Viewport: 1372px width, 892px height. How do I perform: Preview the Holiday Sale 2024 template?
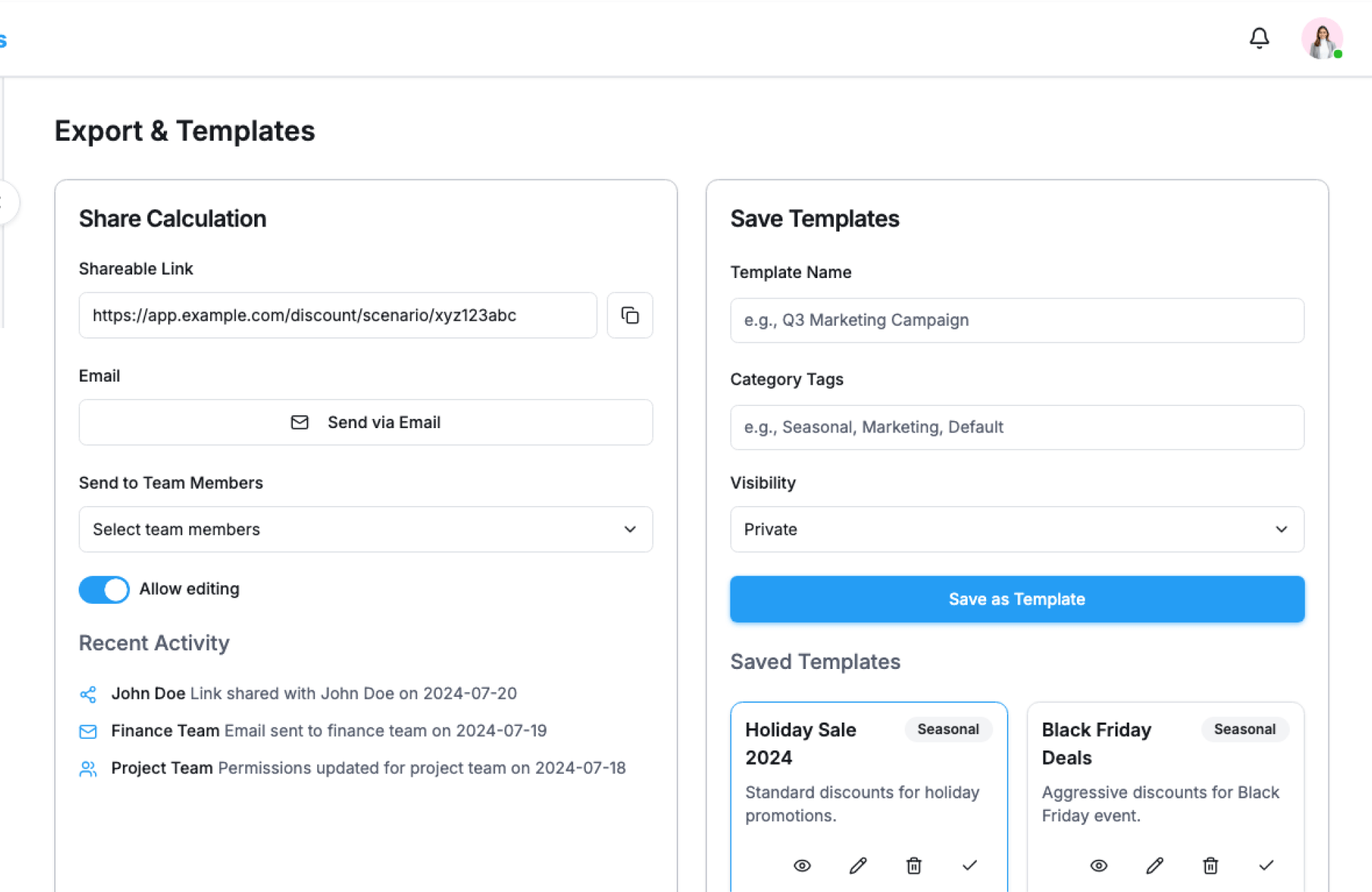pyautogui.click(x=802, y=866)
